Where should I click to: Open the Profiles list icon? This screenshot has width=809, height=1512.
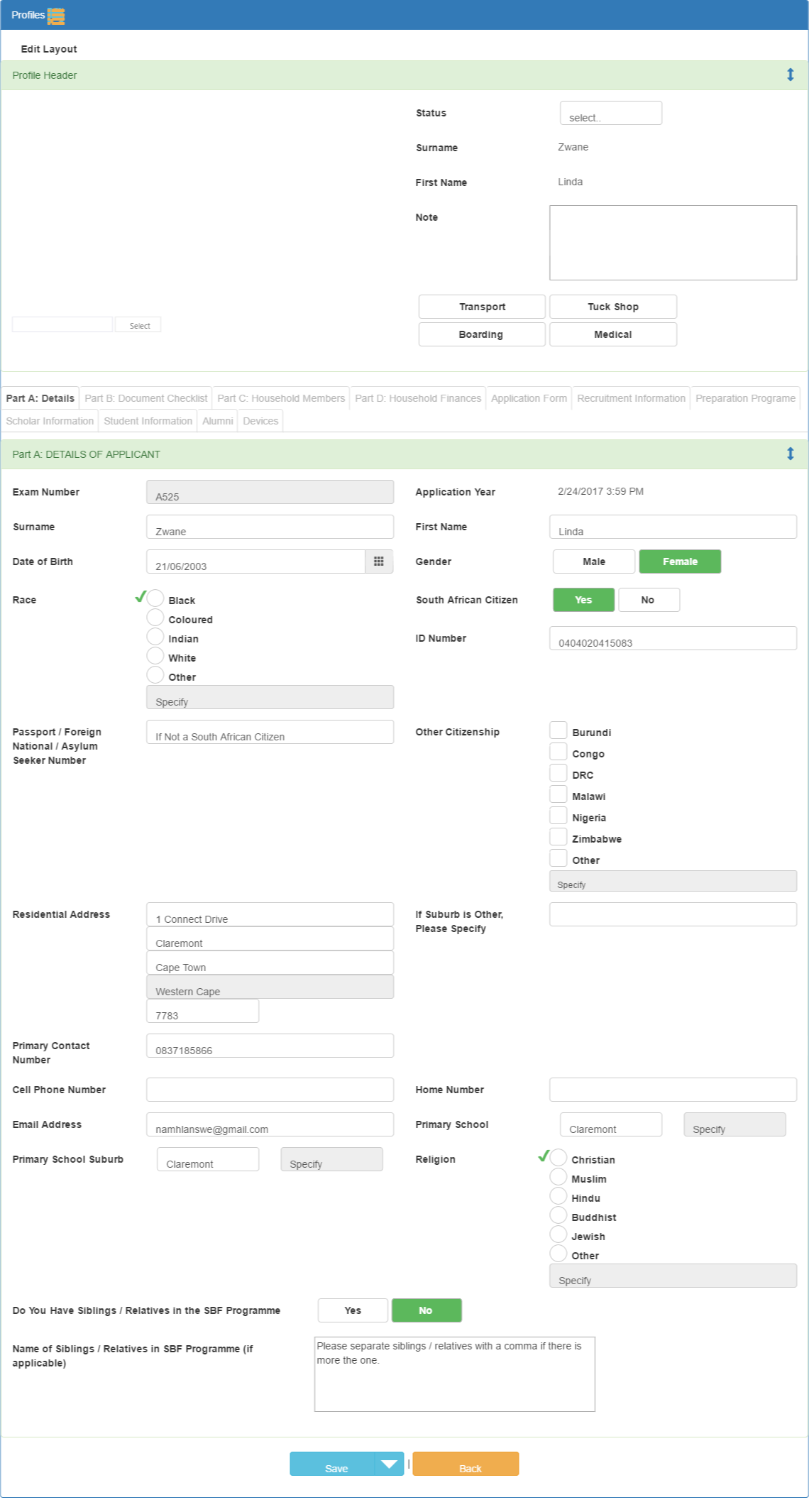click(x=56, y=15)
